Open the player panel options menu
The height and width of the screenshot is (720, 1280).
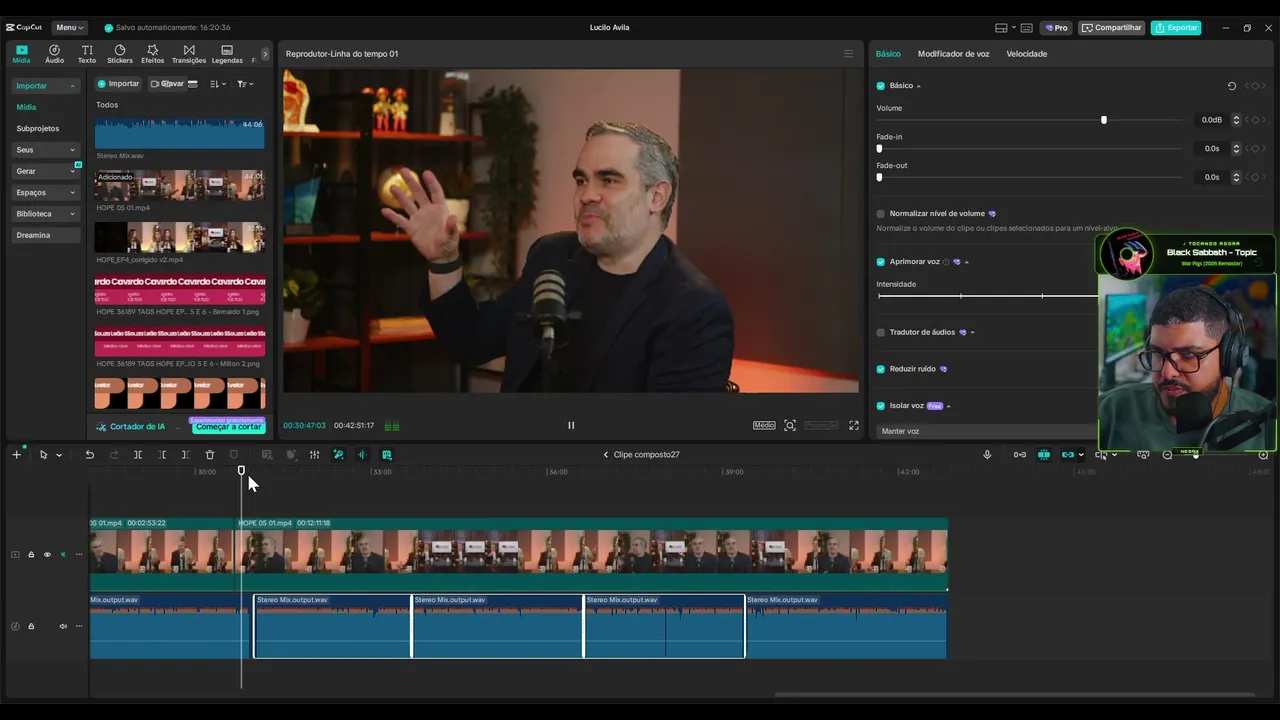(x=849, y=54)
